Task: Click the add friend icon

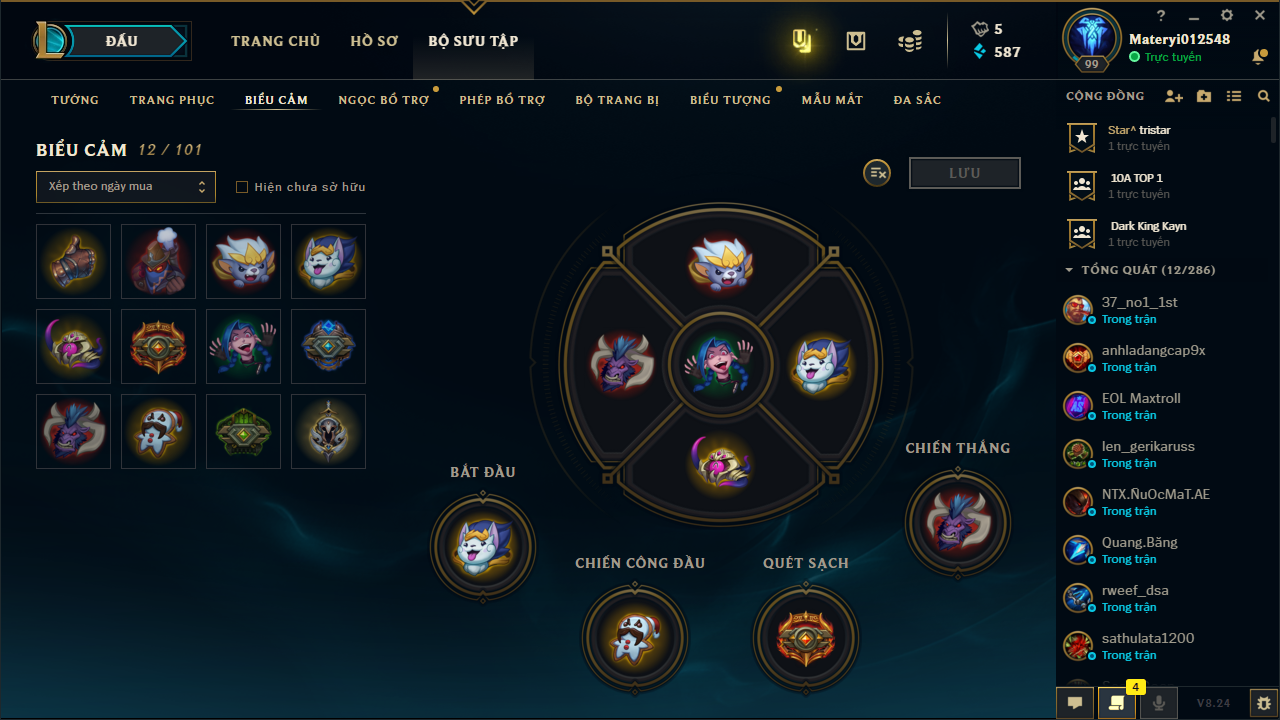Action: point(1174,97)
